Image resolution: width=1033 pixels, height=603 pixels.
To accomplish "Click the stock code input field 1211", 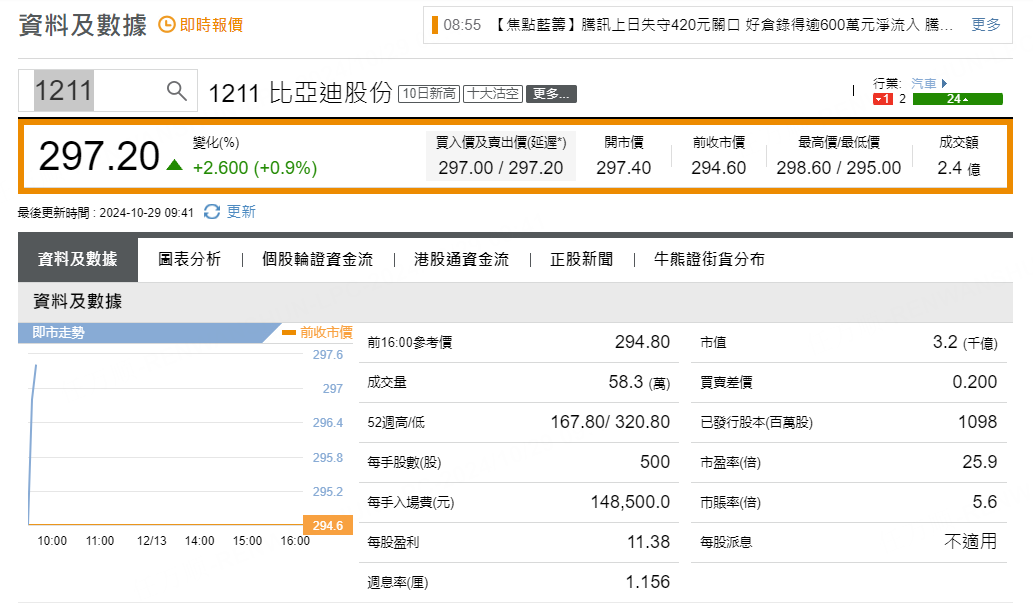I will tap(107, 90).
